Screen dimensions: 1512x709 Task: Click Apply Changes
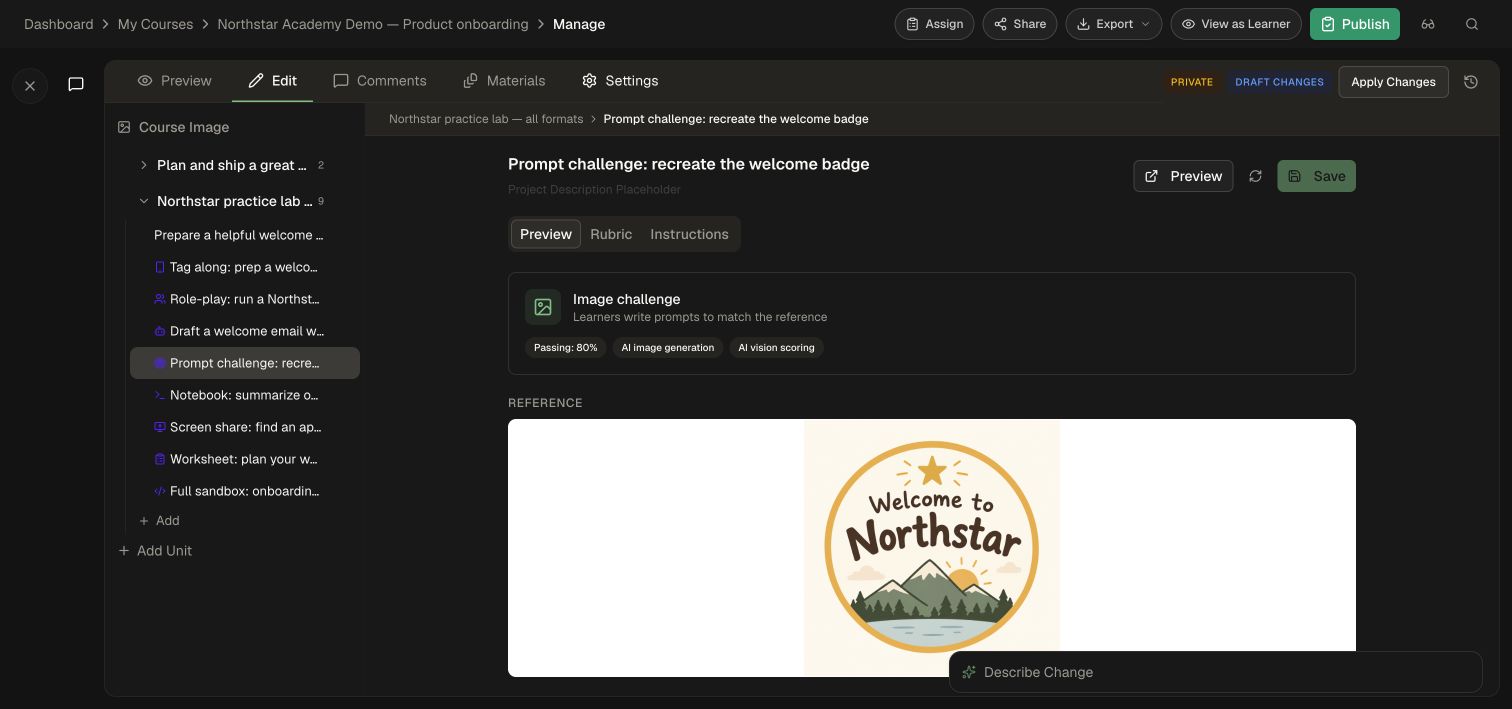[1393, 82]
